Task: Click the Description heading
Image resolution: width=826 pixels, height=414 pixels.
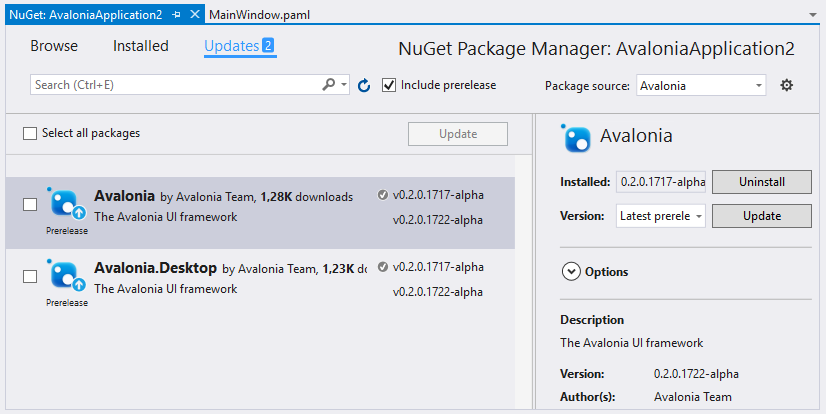Action: pos(592,320)
